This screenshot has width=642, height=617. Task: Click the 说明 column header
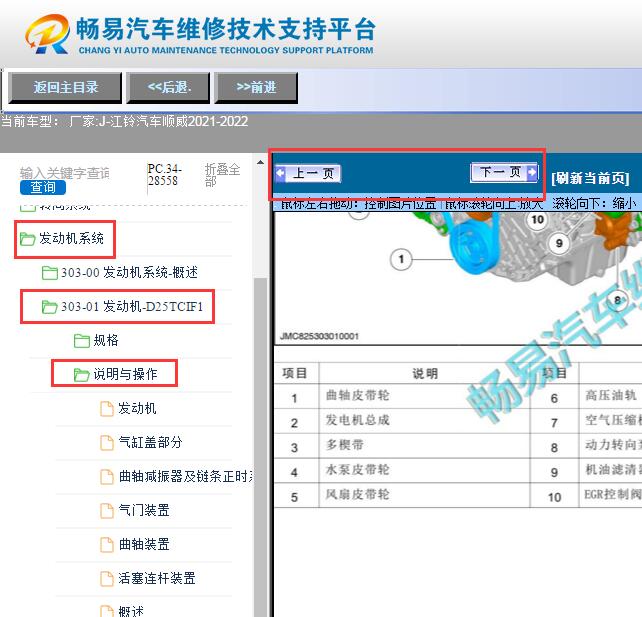pyautogui.click(x=425, y=373)
